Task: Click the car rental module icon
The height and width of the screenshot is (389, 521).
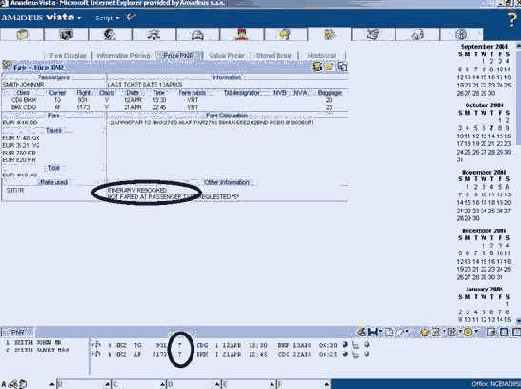Action: click(197, 35)
